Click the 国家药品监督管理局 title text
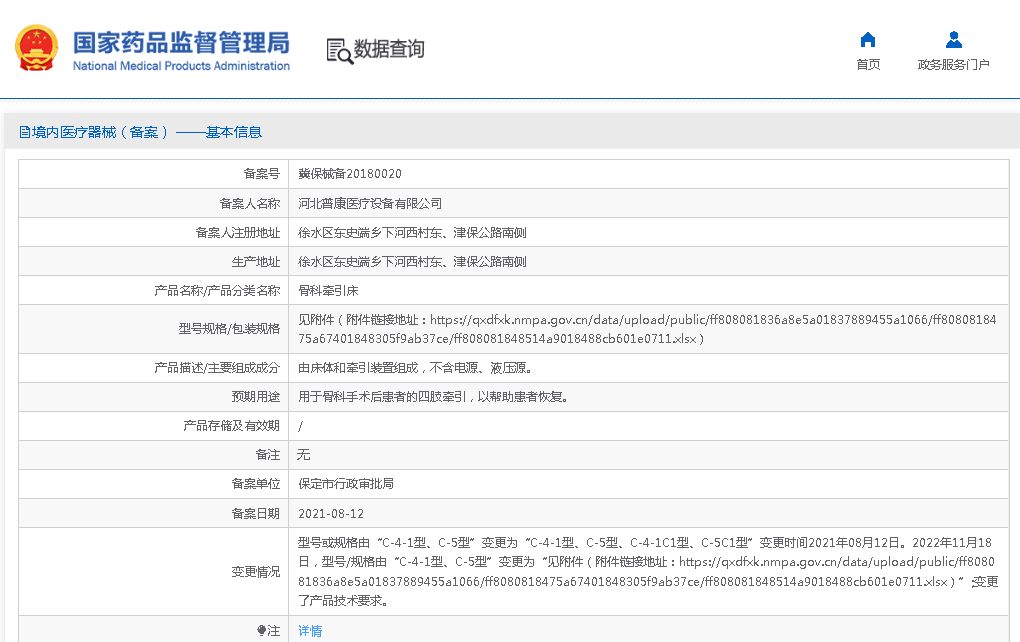 tap(181, 41)
